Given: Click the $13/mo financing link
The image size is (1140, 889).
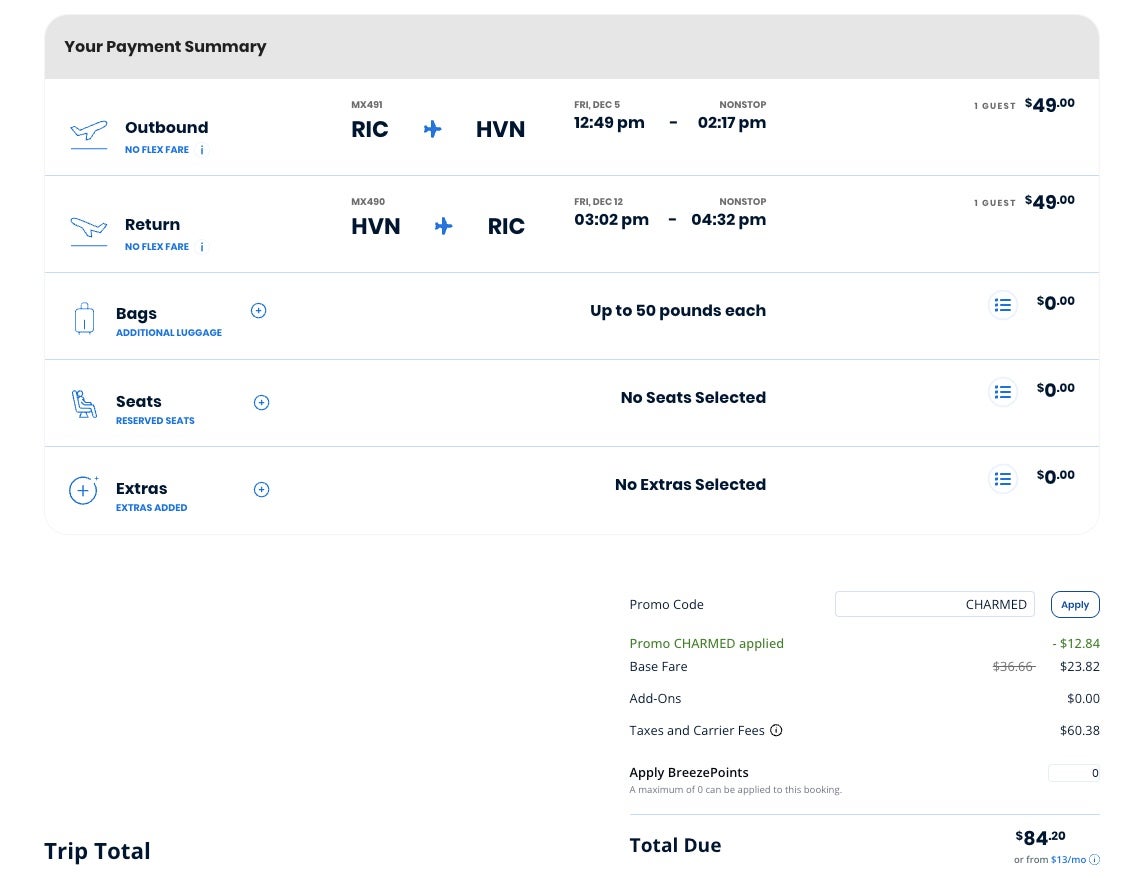Looking at the screenshot, I should 1068,860.
